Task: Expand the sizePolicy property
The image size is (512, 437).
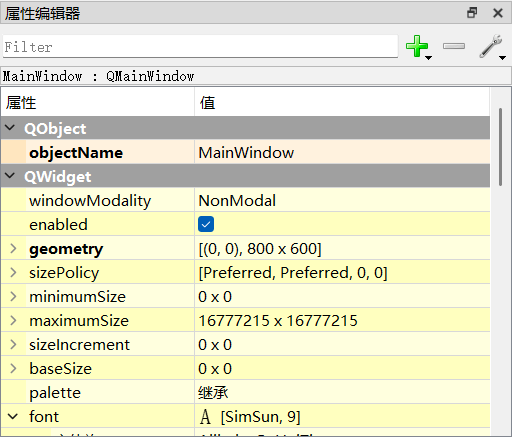Action: [x=13, y=273]
